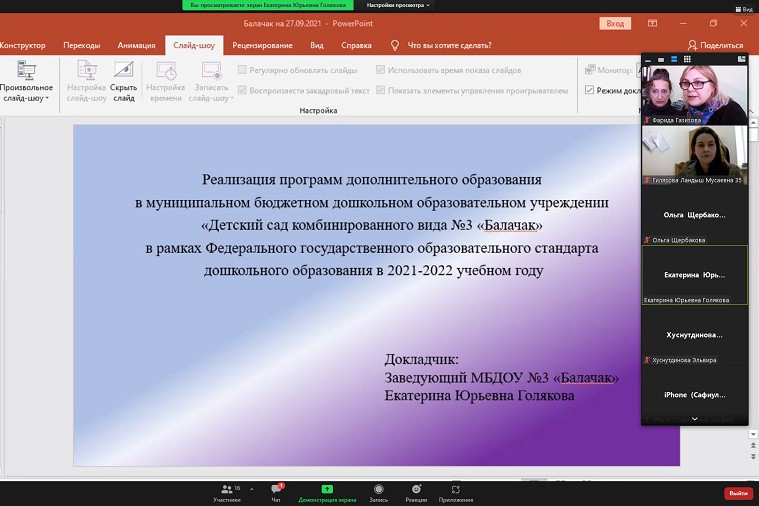Click the lightbulb Tell Me icon

tap(395, 45)
